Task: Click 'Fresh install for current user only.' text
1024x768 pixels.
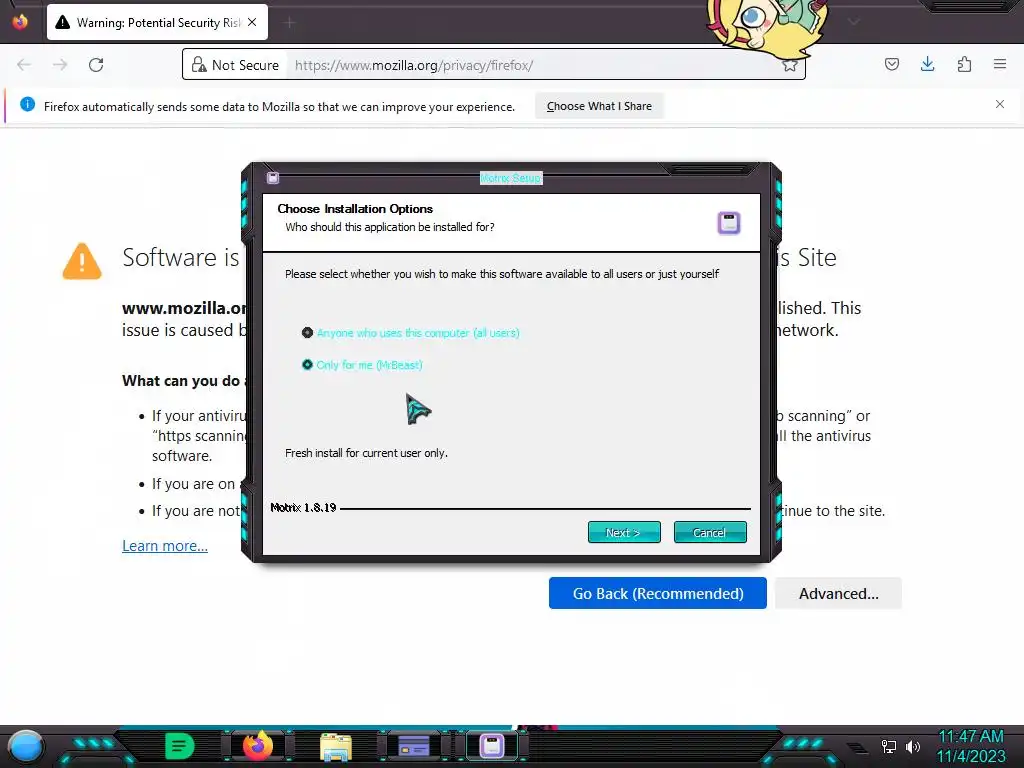Action: (x=366, y=453)
